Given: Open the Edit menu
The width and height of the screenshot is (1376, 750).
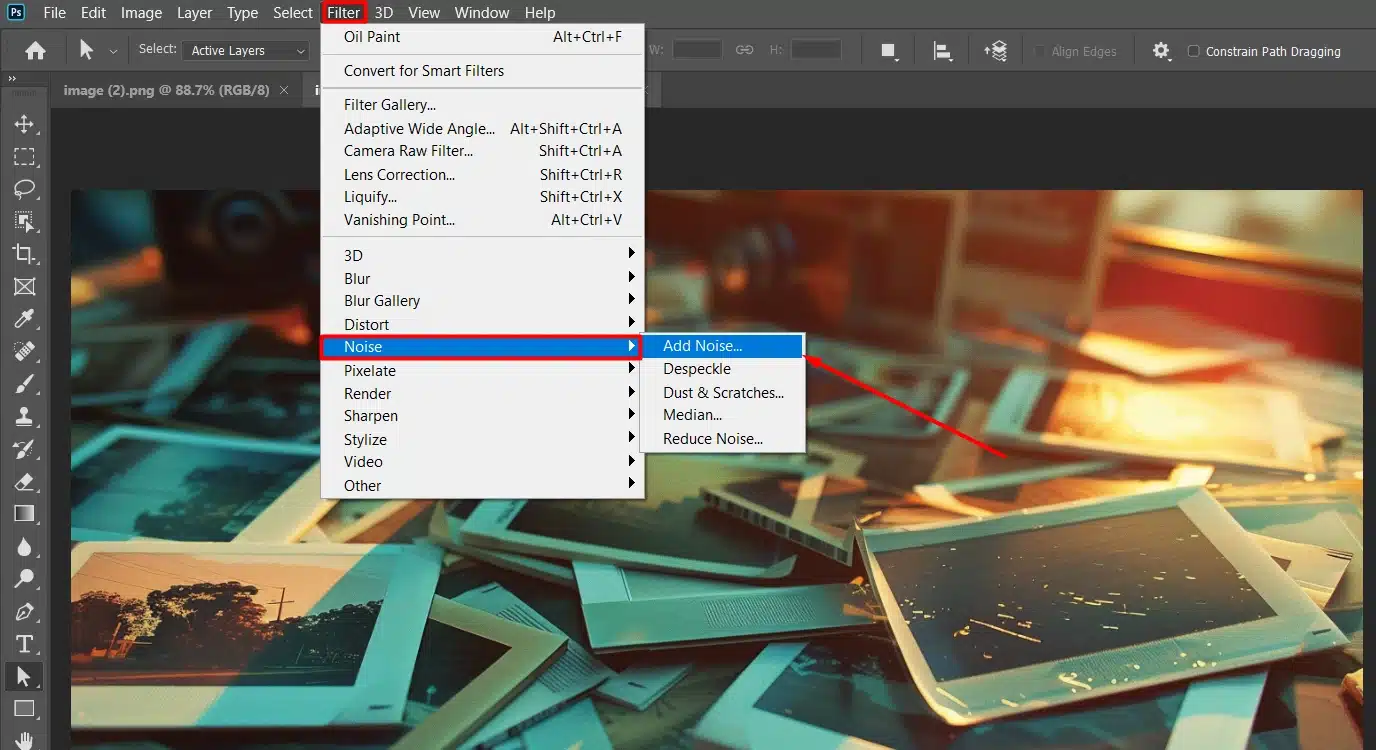Looking at the screenshot, I should click(x=93, y=13).
